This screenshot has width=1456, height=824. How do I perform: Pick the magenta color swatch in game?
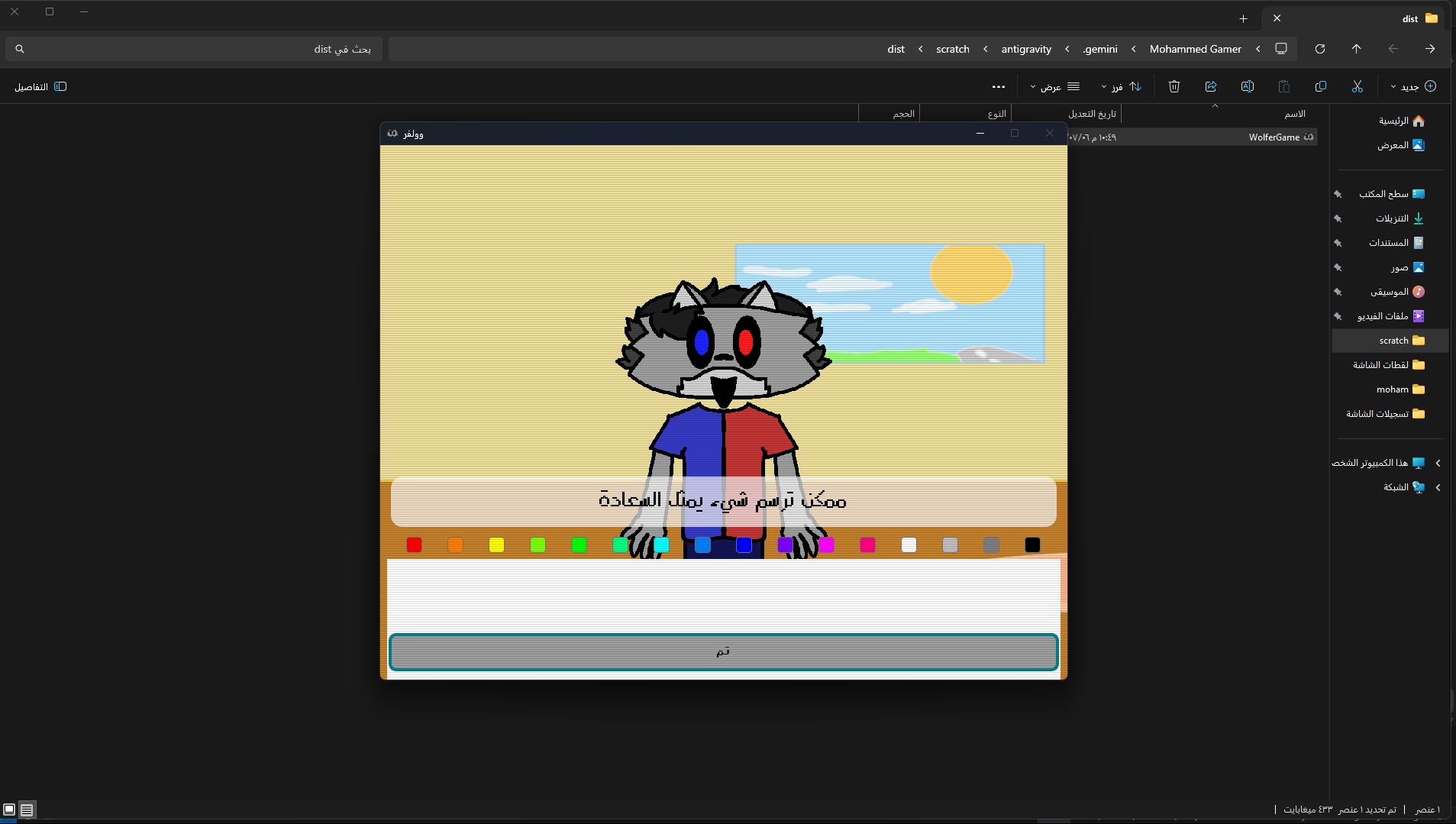pos(826,544)
